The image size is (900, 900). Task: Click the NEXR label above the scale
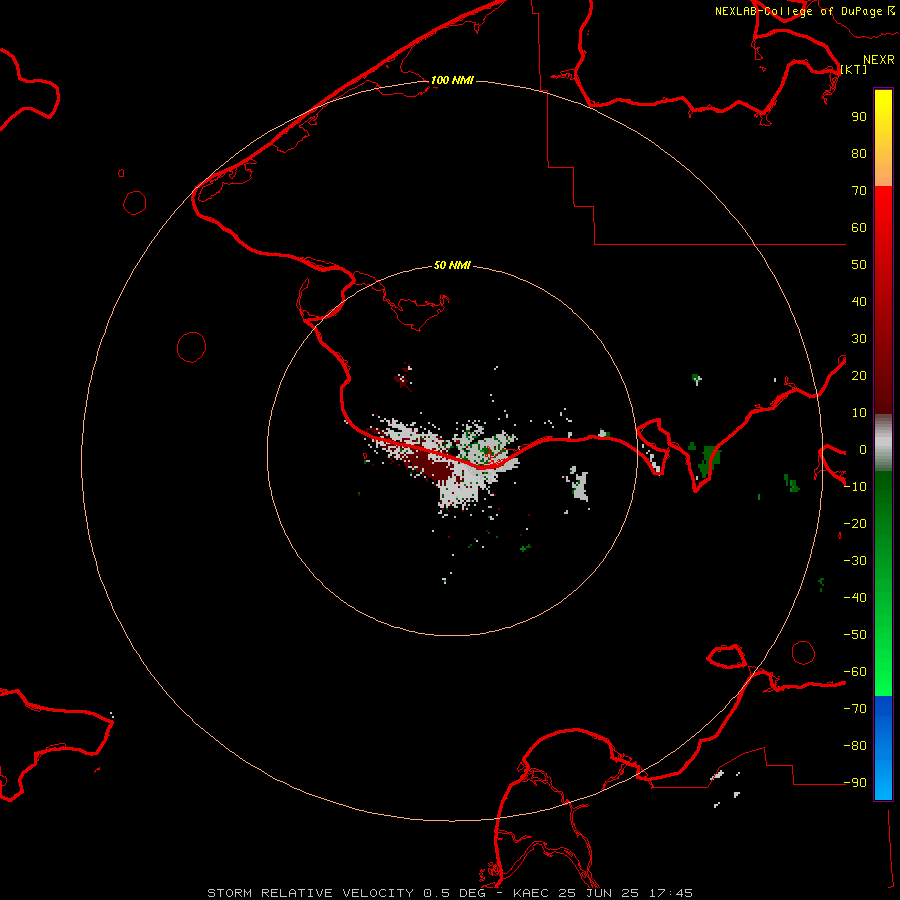[x=878, y=60]
